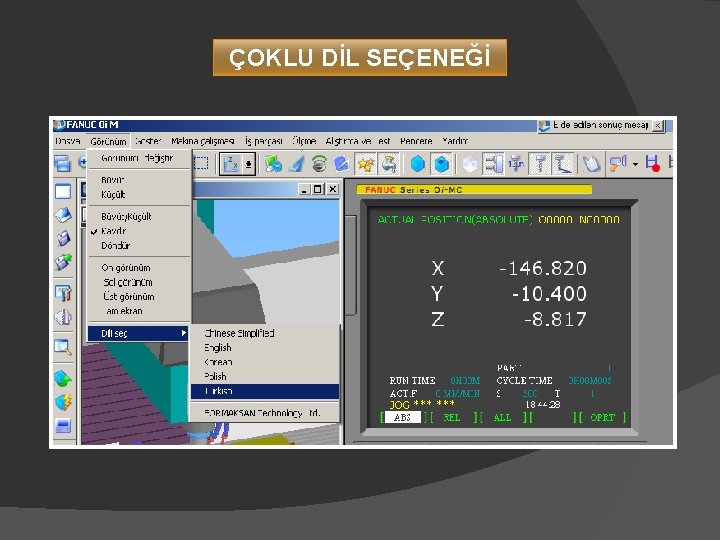Click the green concentric arcs toolbar icon
The width and height of the screenshot is (720, 540).
(319, 164)
